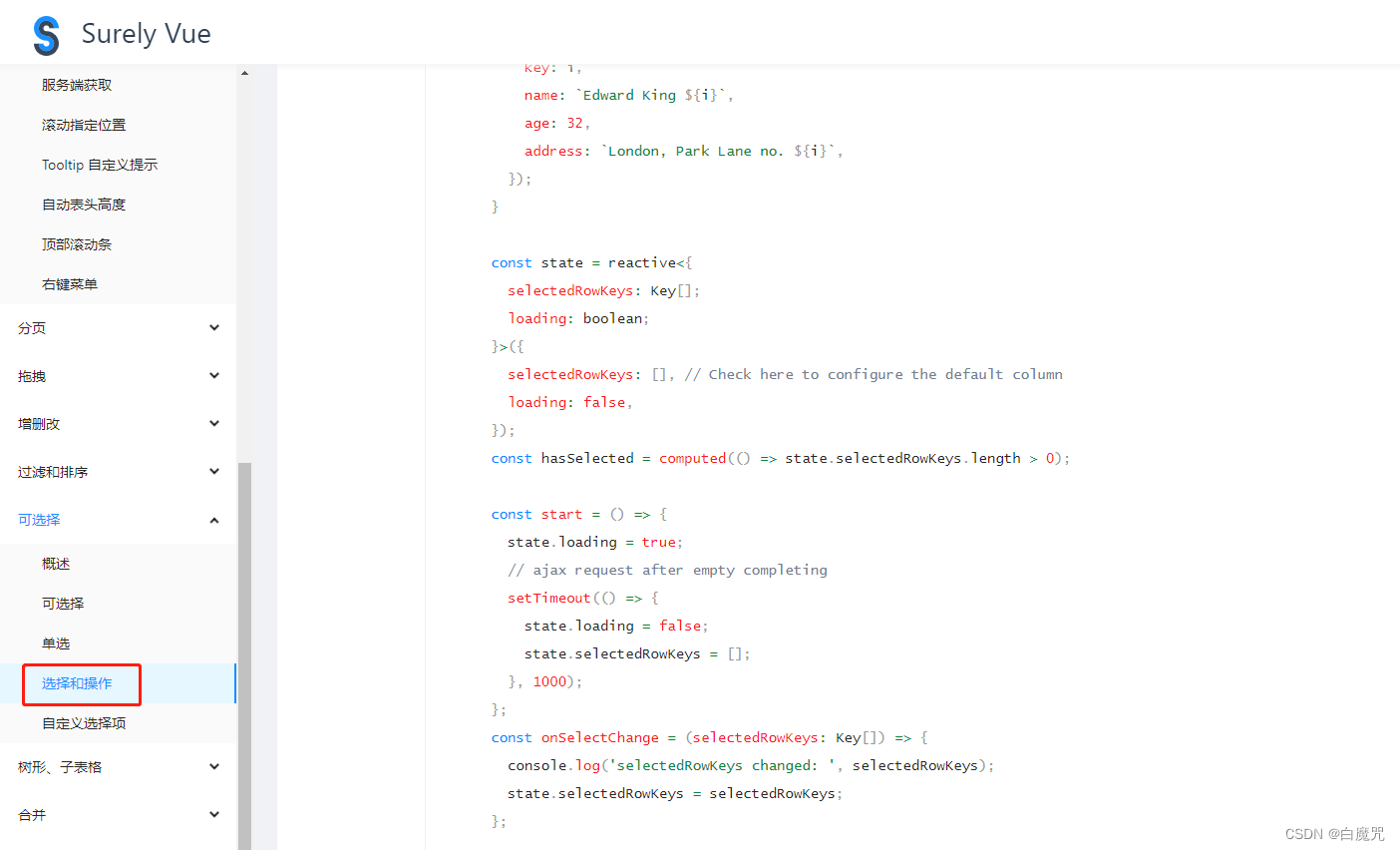Click the 'const hasSelected' code line
The height and width of the screenshot is (850, 1400).
pyautogui.click(x=781, y=458)
